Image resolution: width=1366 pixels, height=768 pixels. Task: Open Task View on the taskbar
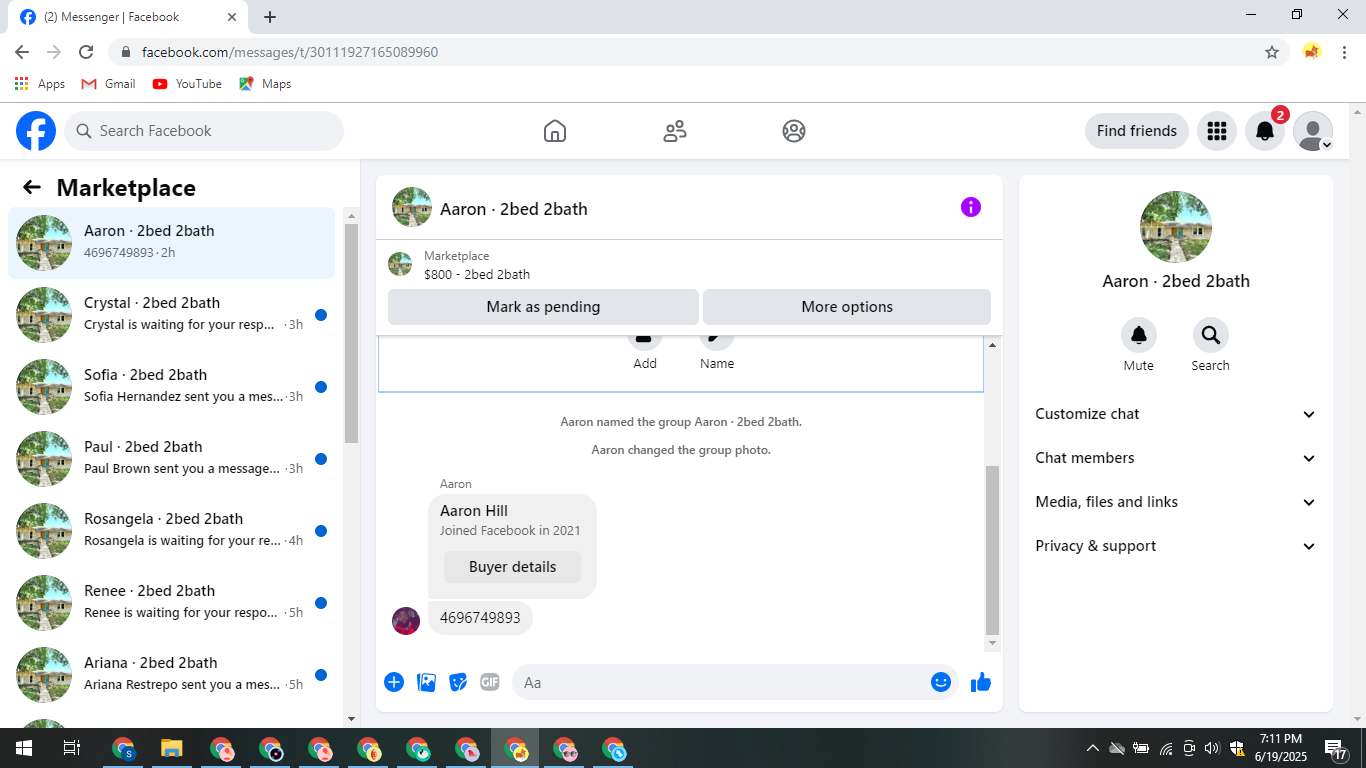[72, 748]
